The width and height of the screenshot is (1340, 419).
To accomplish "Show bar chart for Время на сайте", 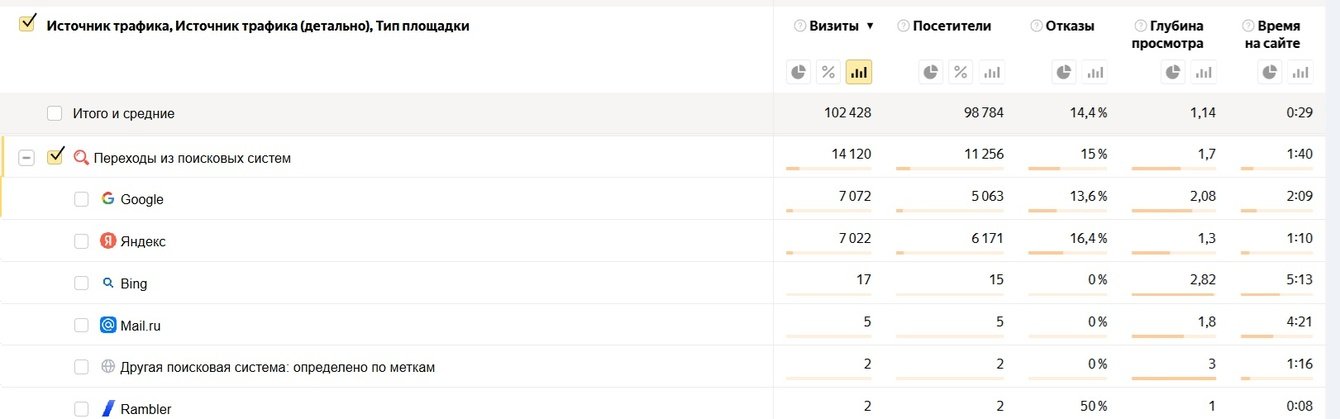I will point(1300,72).
